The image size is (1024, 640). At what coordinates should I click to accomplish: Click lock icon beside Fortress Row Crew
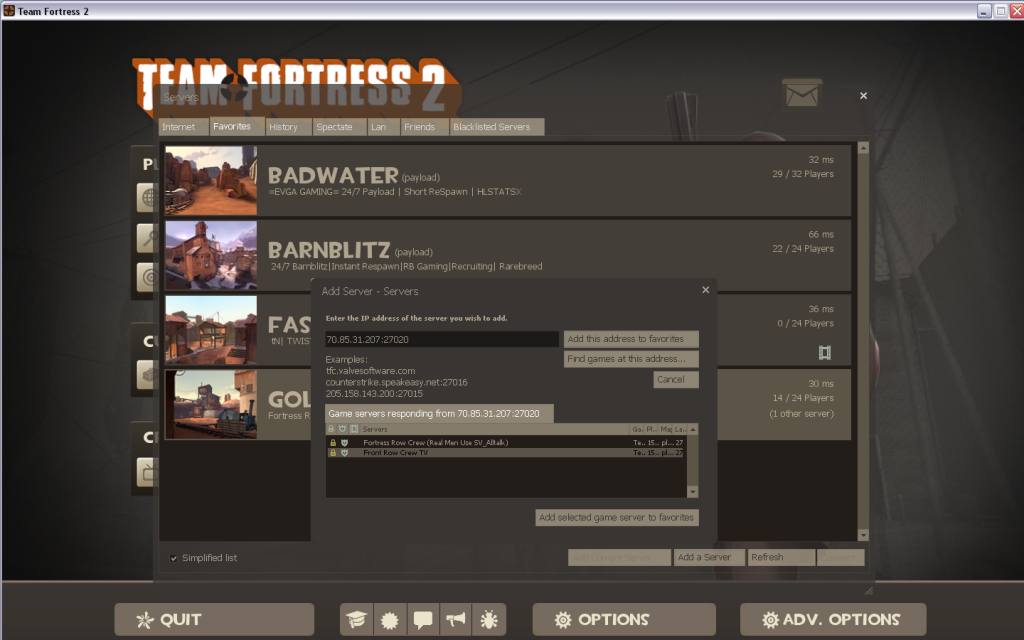(x=332, y=442)
